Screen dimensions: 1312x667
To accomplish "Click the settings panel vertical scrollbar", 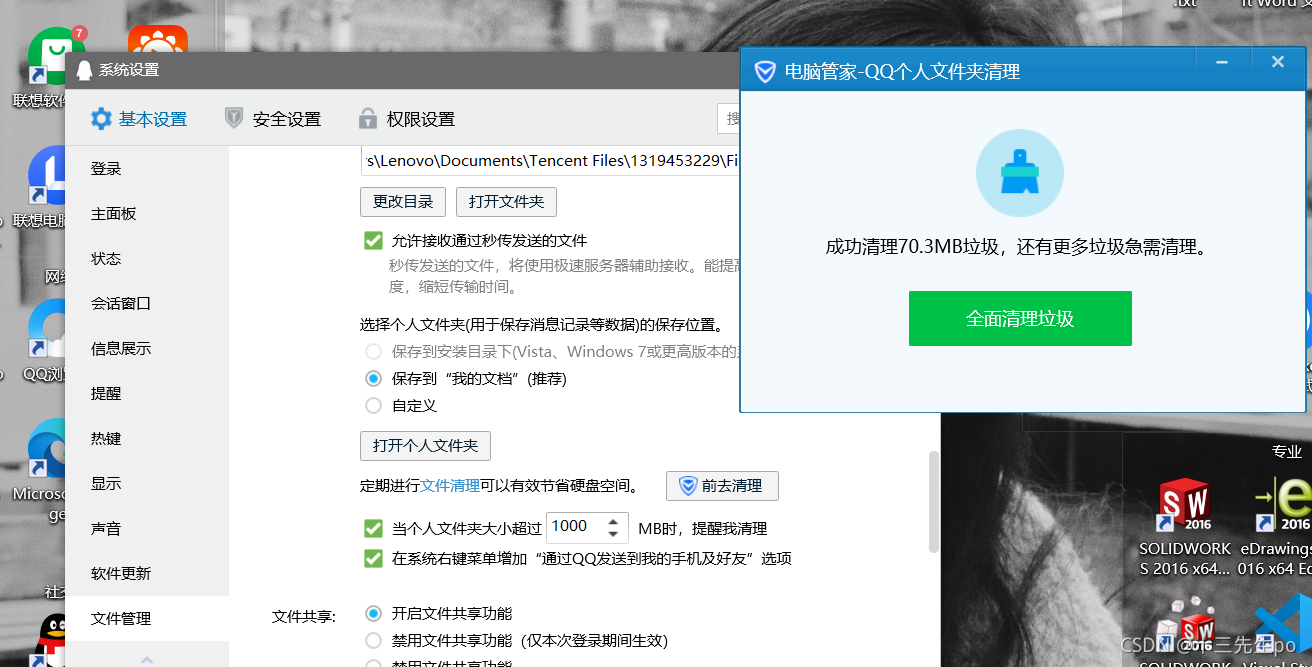I will (934, 502).
